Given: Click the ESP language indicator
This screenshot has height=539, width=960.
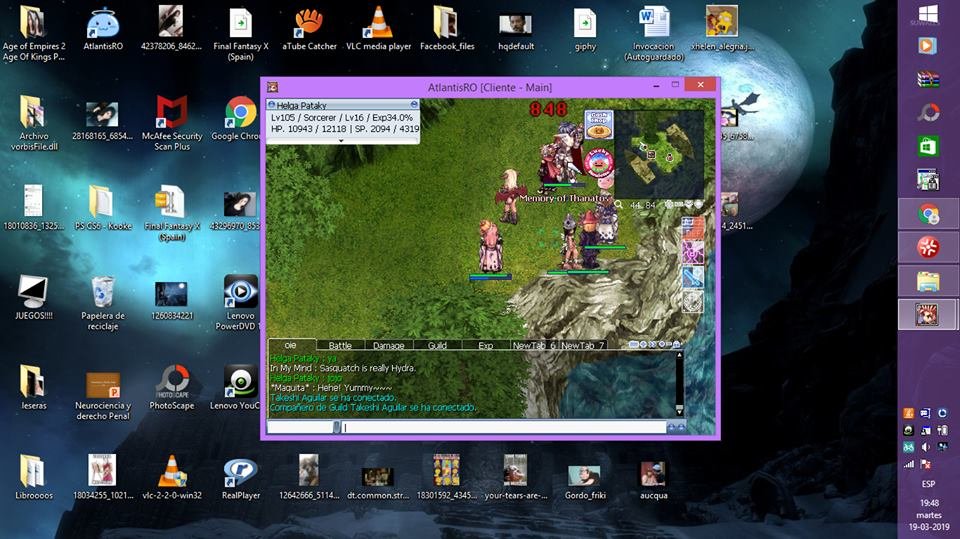Looking at the screenshot, I should click(x=928, y=484).
